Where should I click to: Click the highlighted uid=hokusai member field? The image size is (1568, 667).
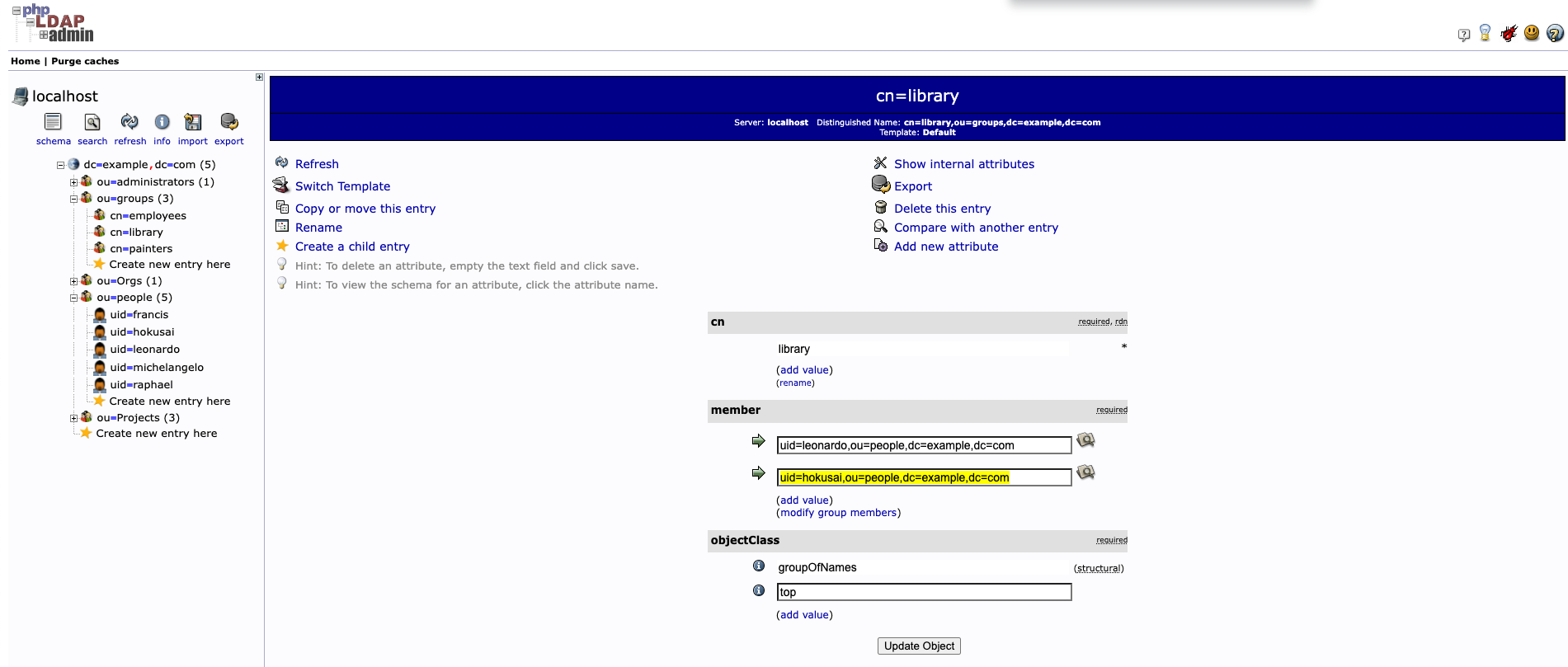pos(924,477)
